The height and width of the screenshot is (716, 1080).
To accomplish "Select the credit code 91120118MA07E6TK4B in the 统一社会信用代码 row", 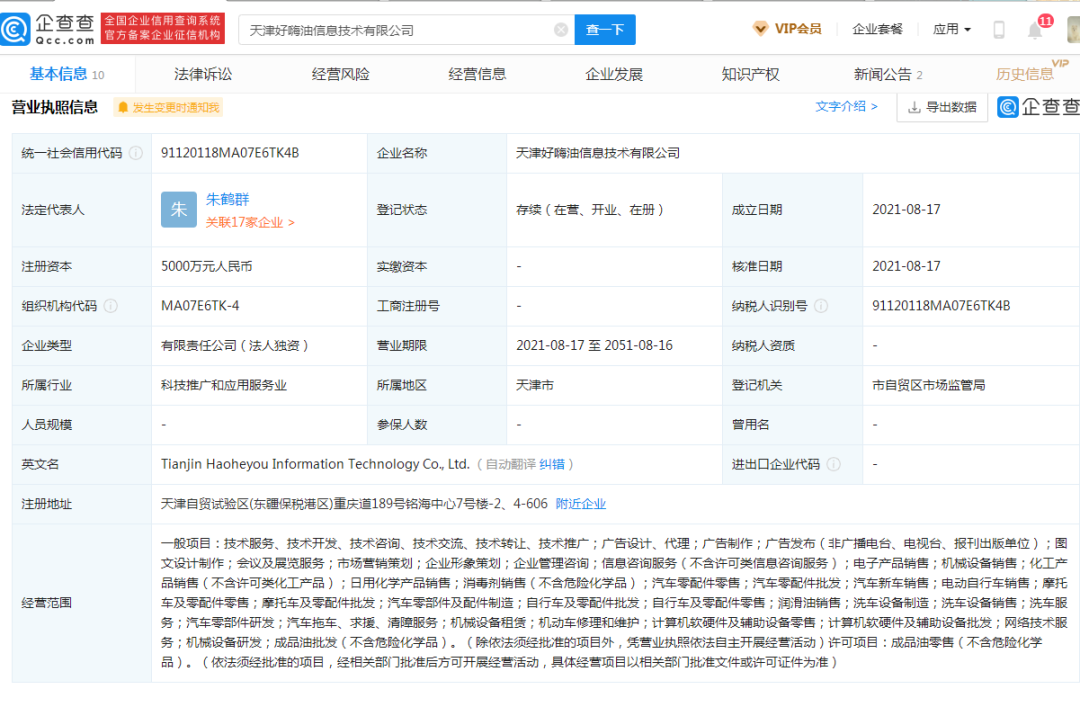I will 230,153.
